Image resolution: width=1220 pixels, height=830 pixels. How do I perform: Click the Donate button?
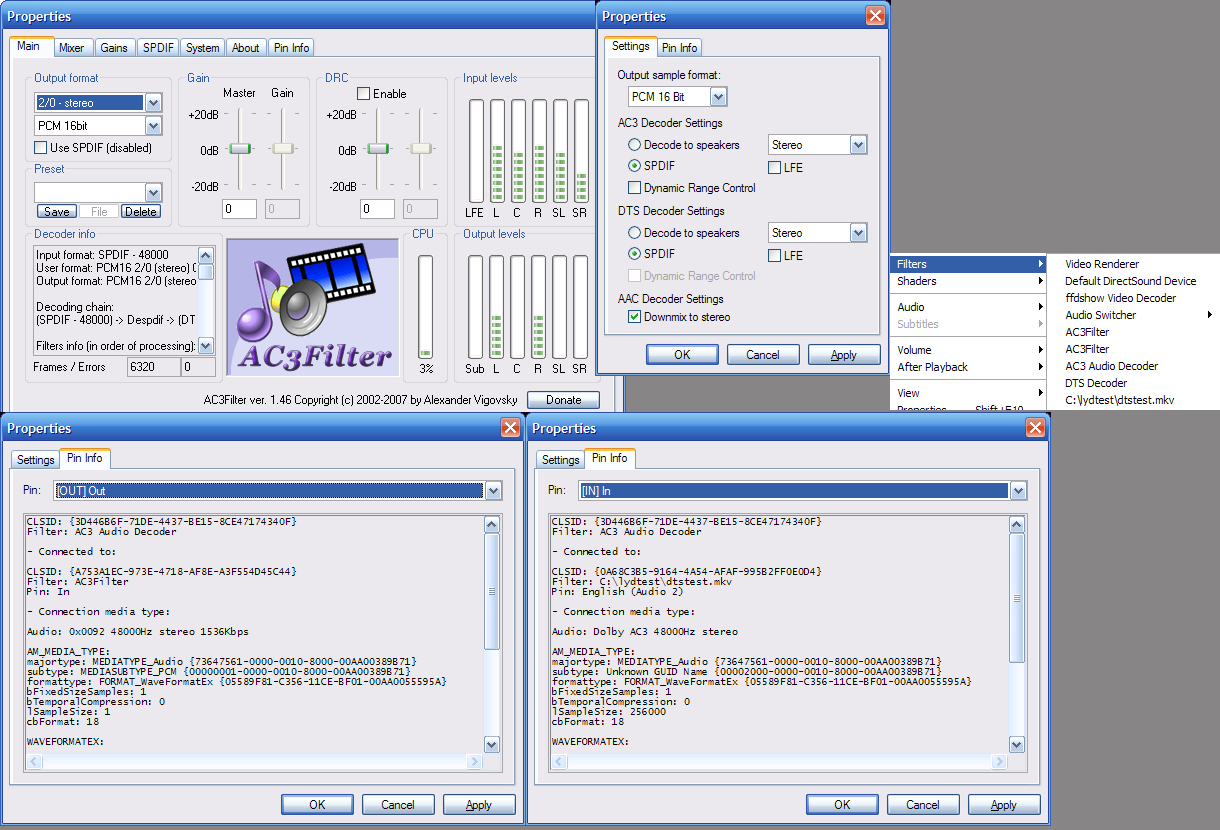coord(563,400)
